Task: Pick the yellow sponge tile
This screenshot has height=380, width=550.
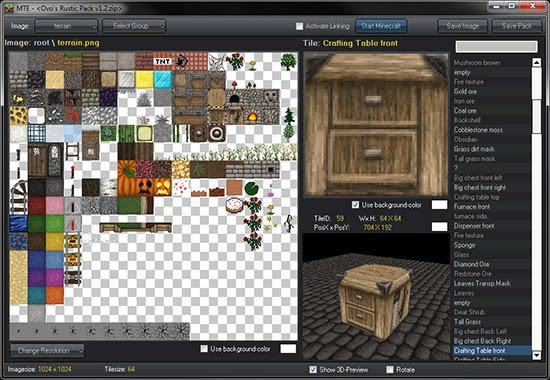Action: click(x=19, y=116)
